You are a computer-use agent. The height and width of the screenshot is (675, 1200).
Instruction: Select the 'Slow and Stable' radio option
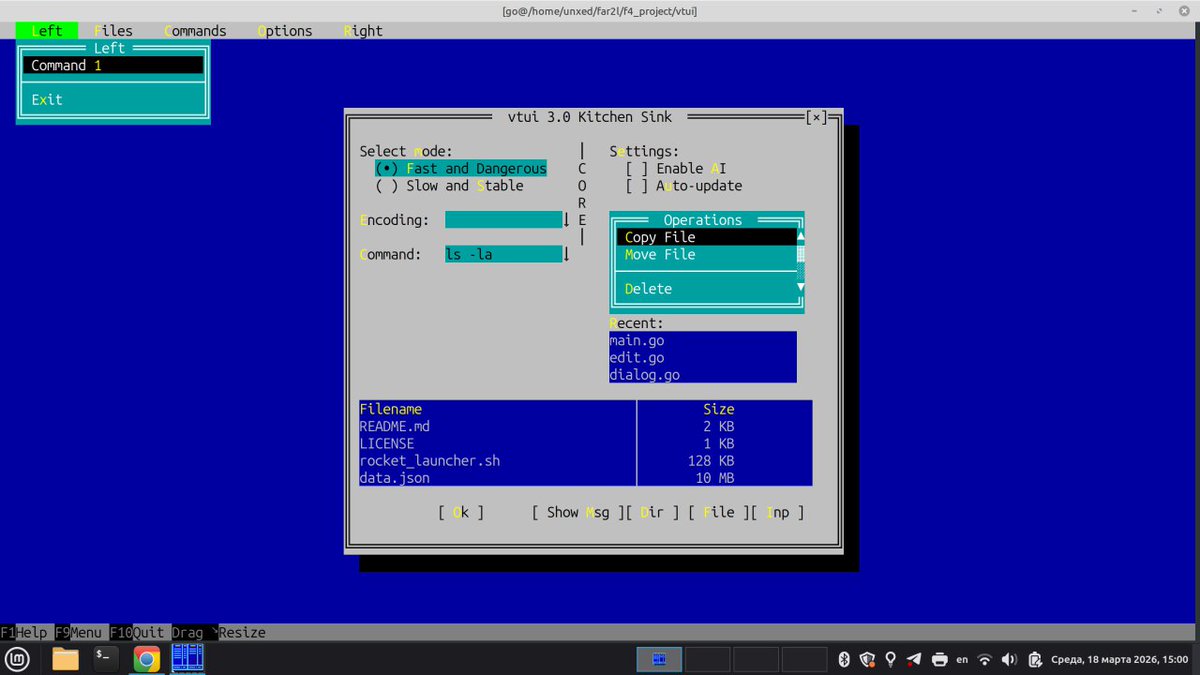449,186
